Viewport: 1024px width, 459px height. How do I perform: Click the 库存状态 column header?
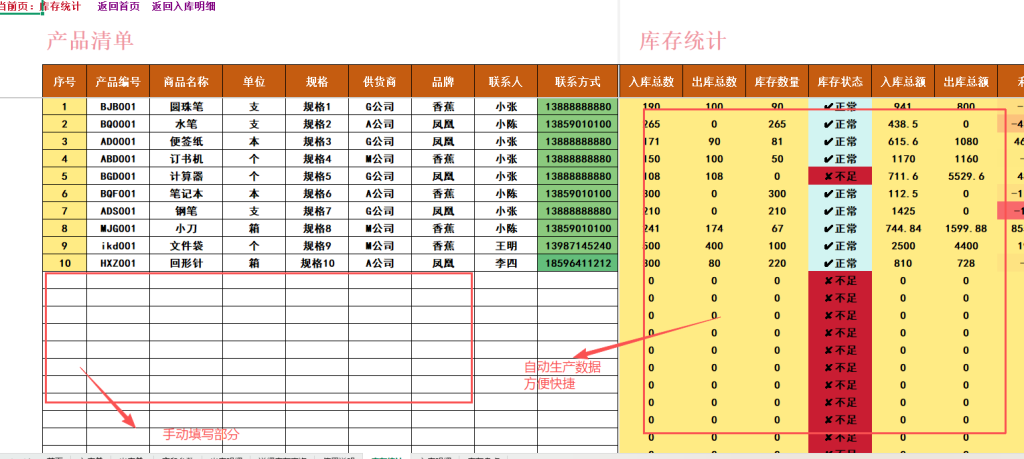coord(839,82)
